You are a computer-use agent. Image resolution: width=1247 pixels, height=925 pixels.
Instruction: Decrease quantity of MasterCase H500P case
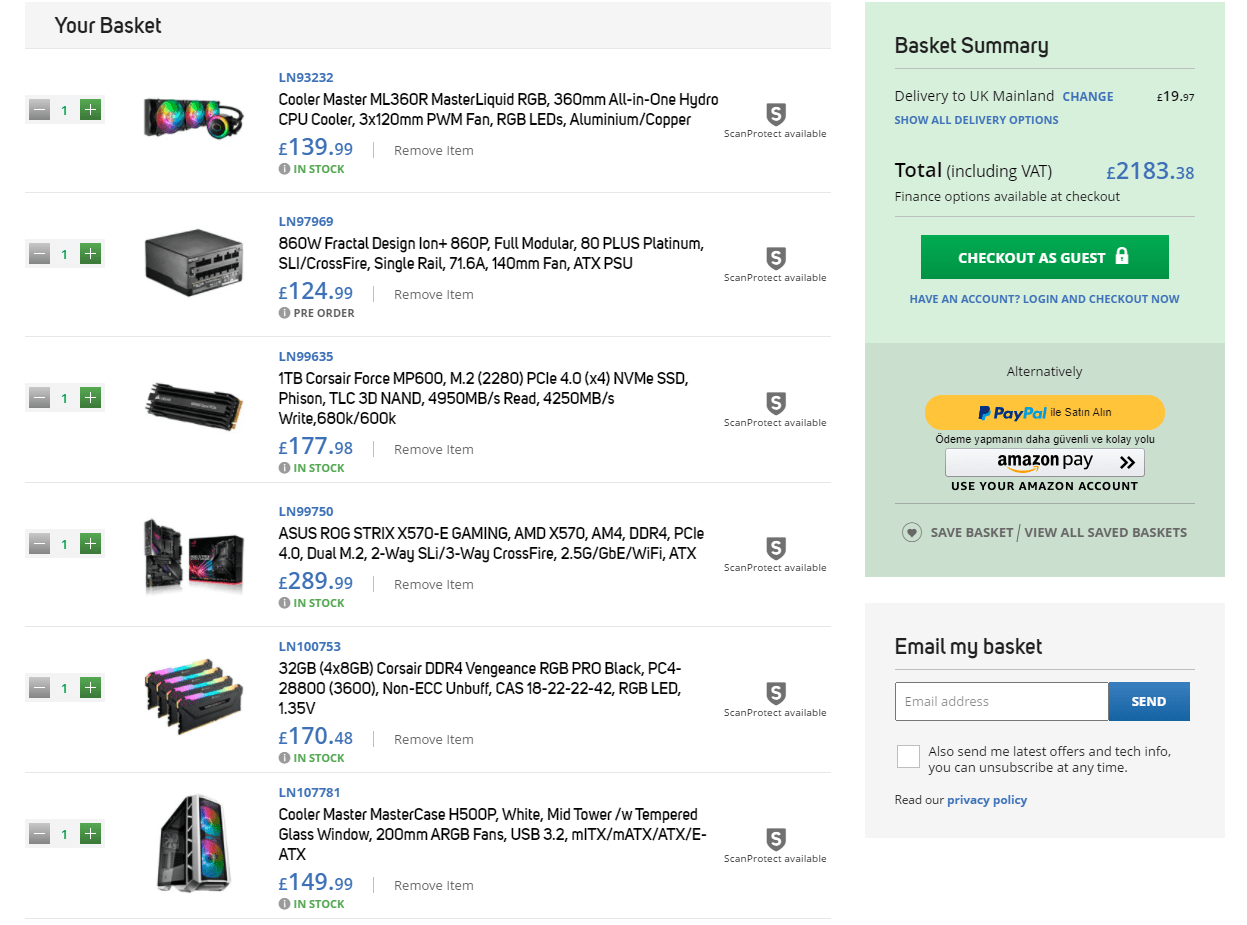point(40,834)
